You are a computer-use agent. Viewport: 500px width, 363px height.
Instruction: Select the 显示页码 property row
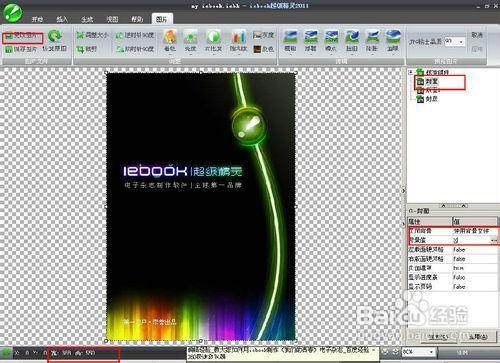click(x=453, y=287)
